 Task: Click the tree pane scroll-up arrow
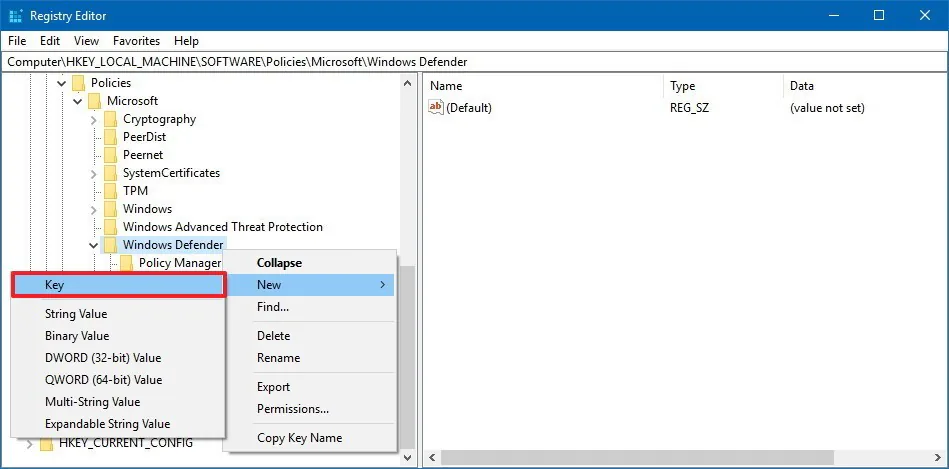coord(408,84)
